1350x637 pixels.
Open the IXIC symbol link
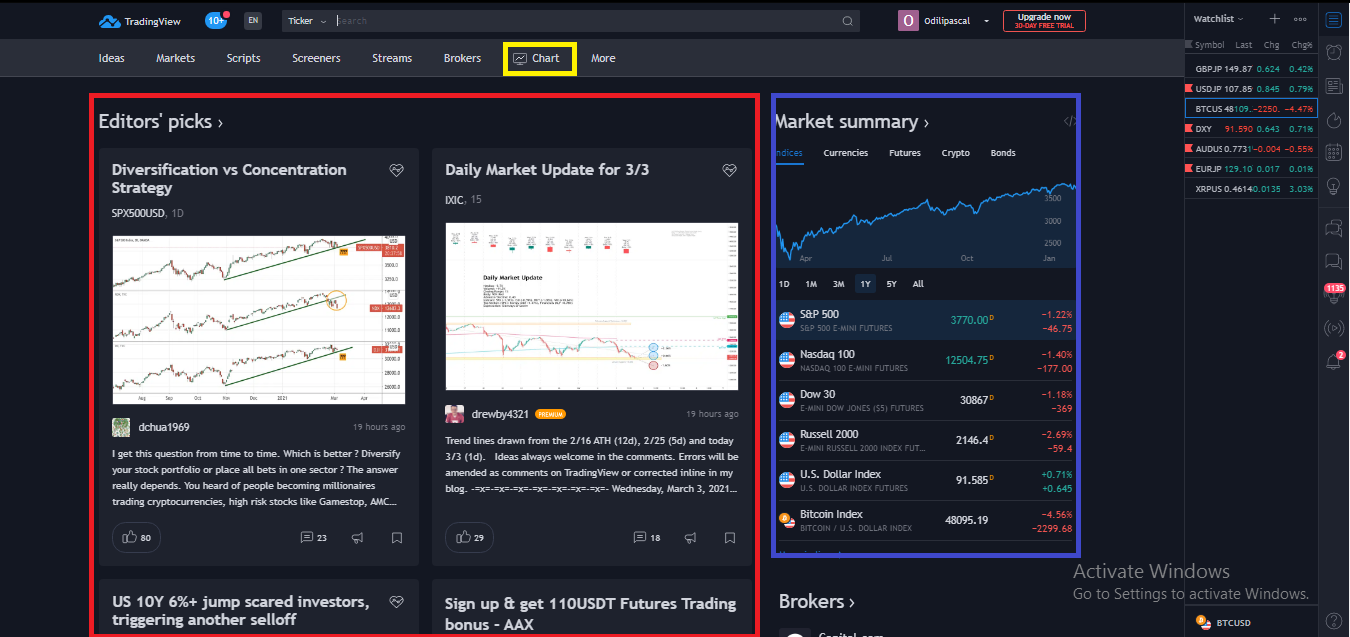pos(454,200)
